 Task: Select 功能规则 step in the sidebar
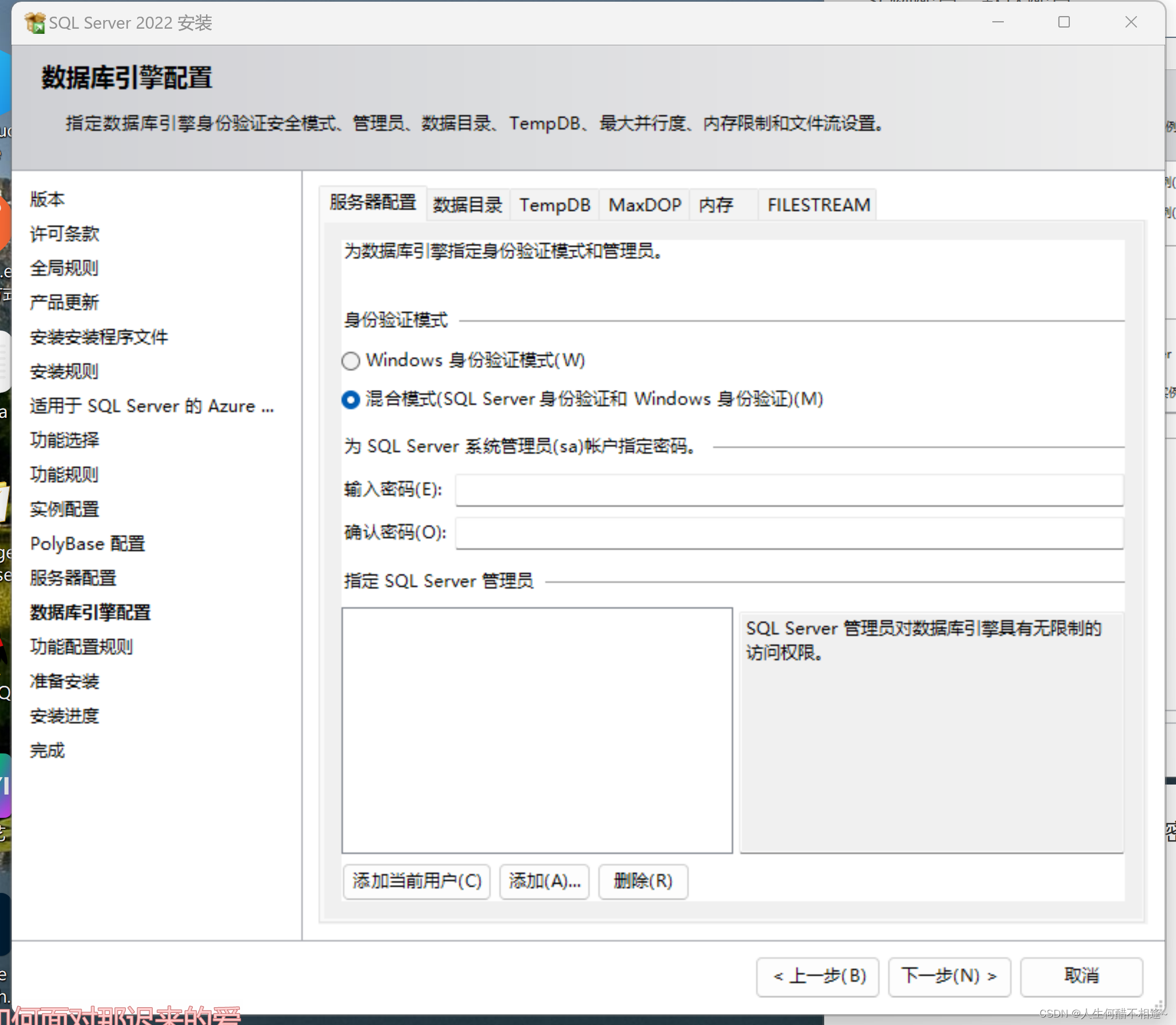pyautogui.click(x=65, y=475)
